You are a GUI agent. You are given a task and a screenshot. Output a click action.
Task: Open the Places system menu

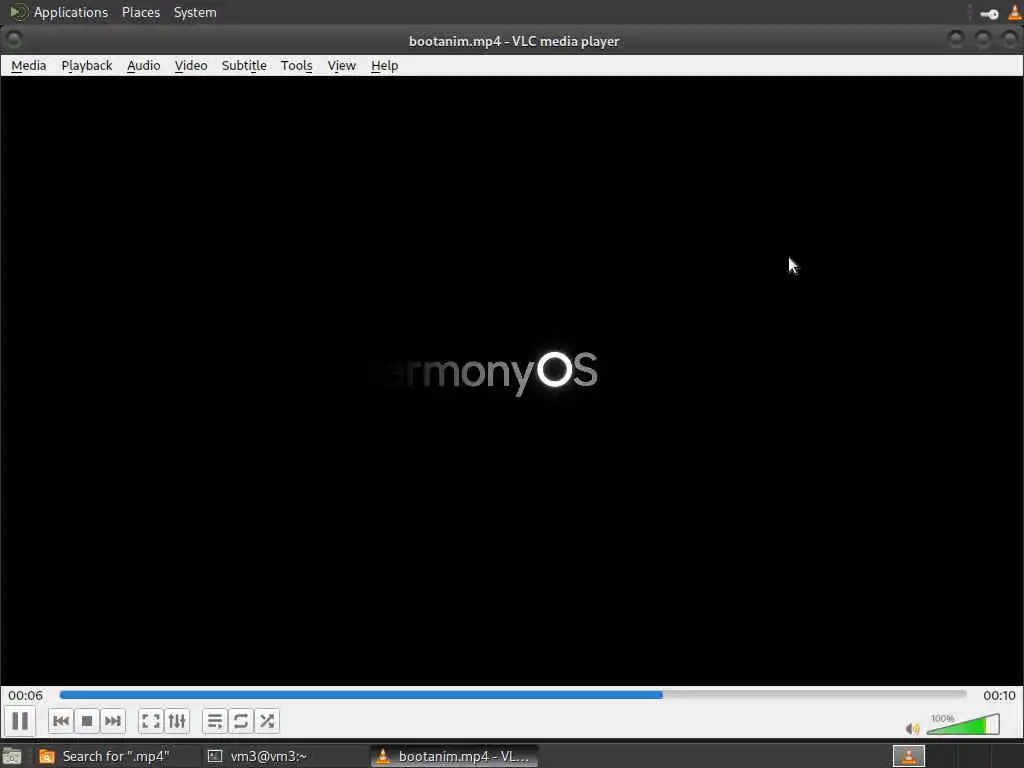coord(141,12)
